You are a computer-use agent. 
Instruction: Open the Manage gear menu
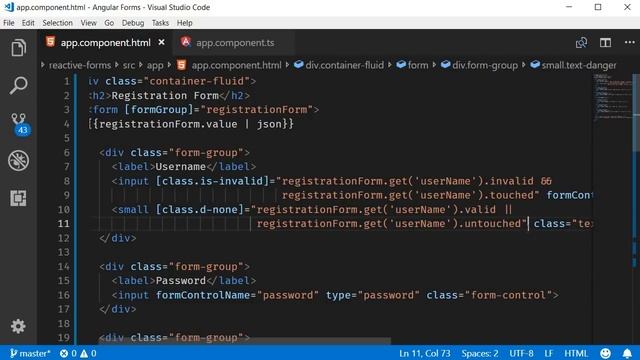(x=18, y=326)
